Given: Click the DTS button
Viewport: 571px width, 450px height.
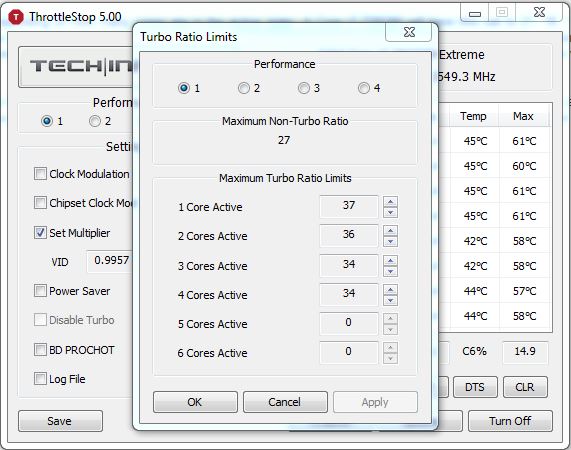Looking at the screenshot, I should tap(475, 387).
